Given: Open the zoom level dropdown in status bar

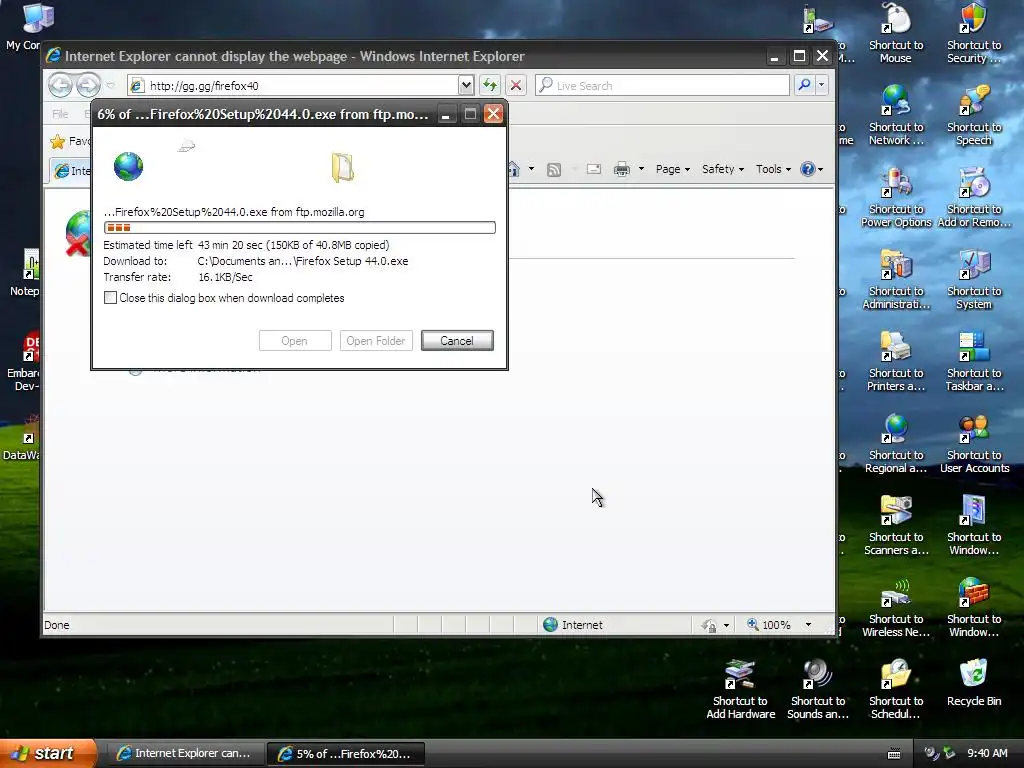Looking at the screenshot, I should click(808, 624).
